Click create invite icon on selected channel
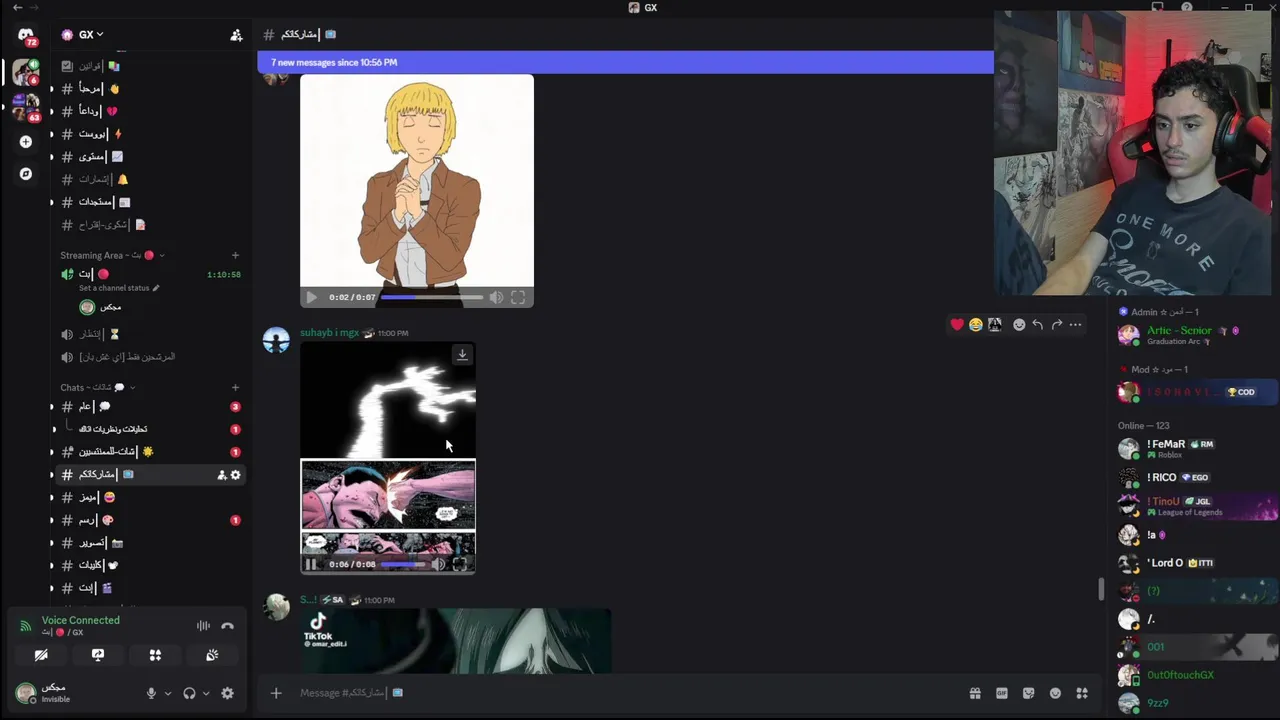This screenshot has height=720, width=1280. click(x=222, y=475)
